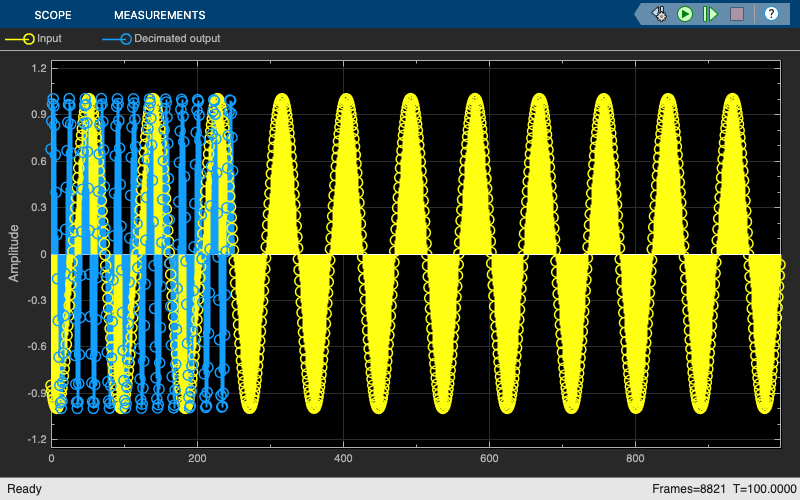The height and width of the screenshot is (500, 800).
Task: Click the T=100.0000 time readout
Action: (763, 489)
